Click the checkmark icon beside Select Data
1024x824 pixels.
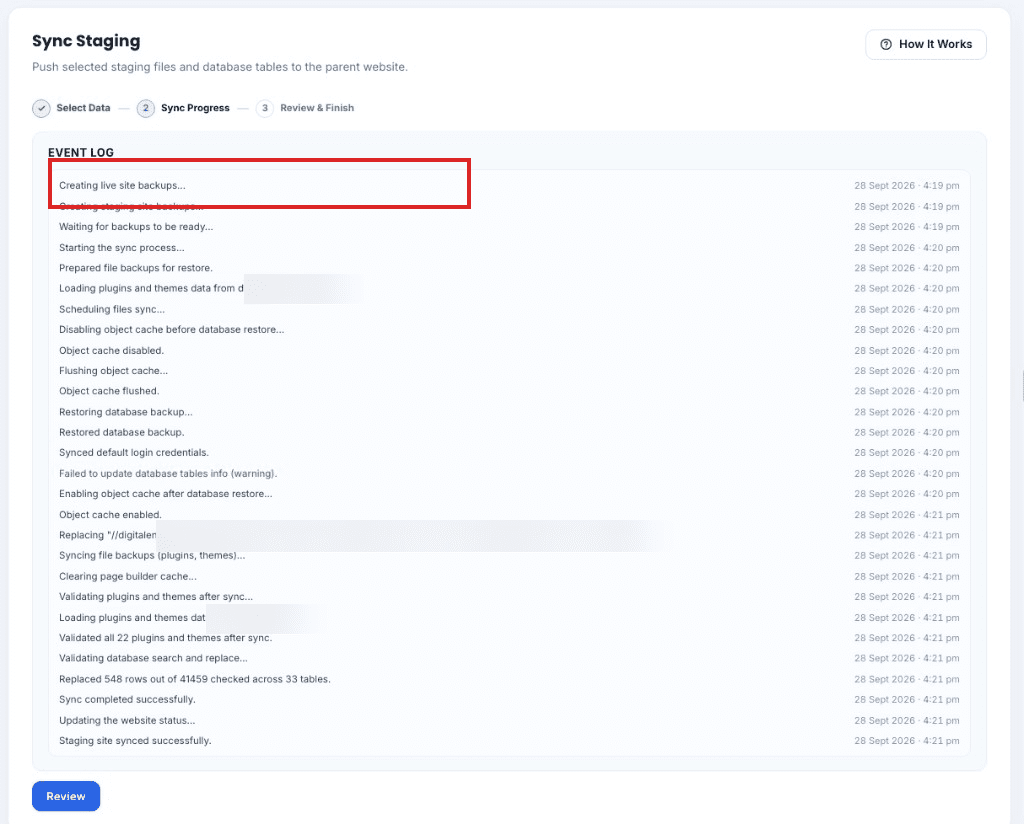(x=41, y=108)
